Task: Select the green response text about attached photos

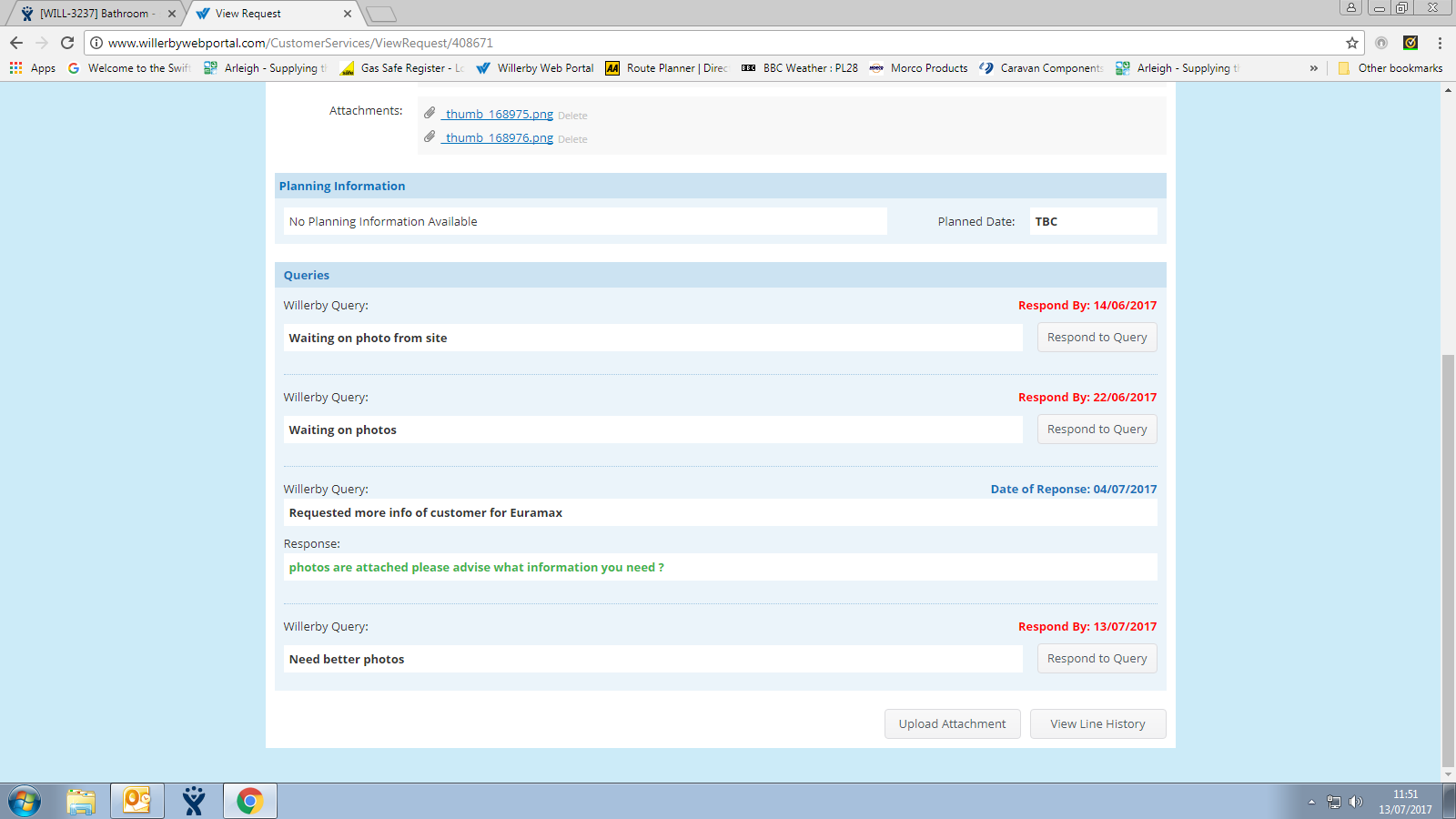Action: (477, 568)
